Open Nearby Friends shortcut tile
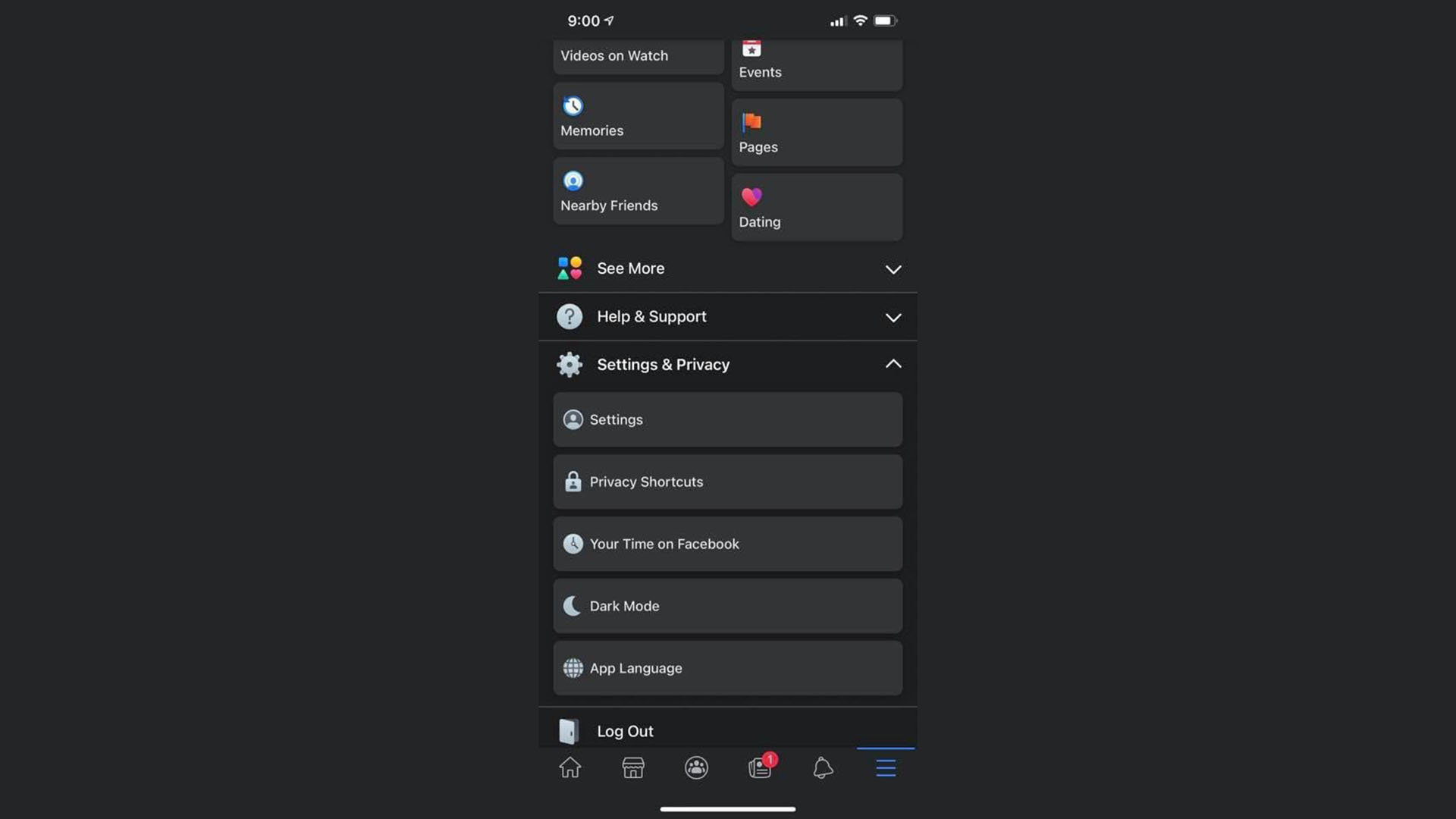Screen dimensions: 1456x819 point(639,191)
